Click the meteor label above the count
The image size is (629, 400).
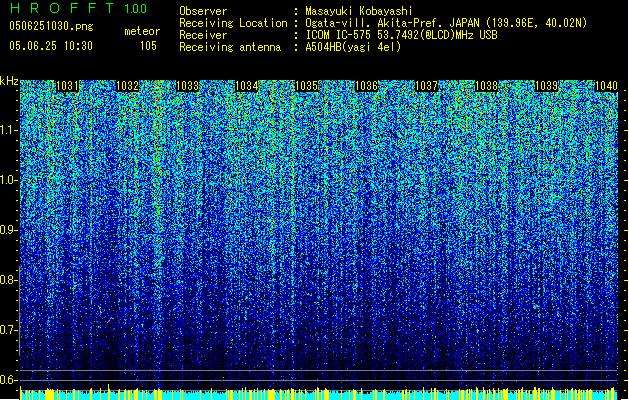[142, 31]
